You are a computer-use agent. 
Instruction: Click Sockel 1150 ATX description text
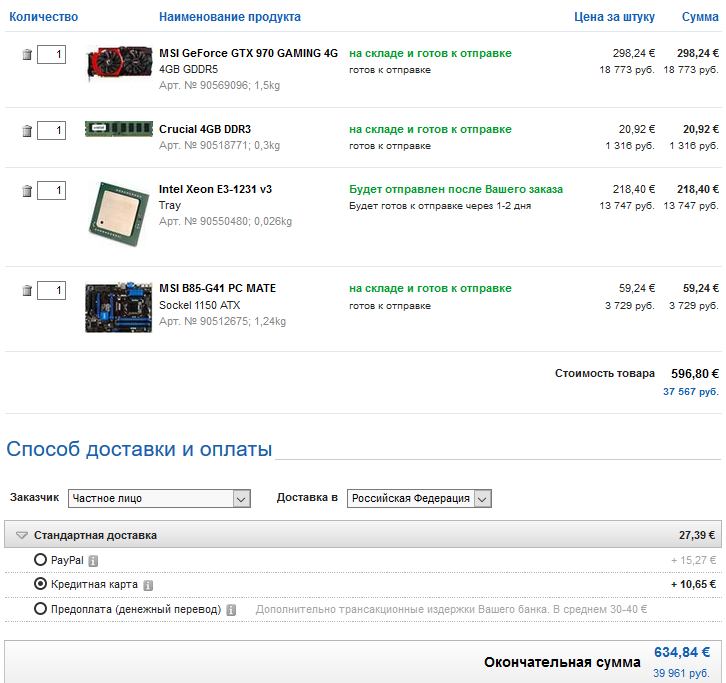click(200, 306)
